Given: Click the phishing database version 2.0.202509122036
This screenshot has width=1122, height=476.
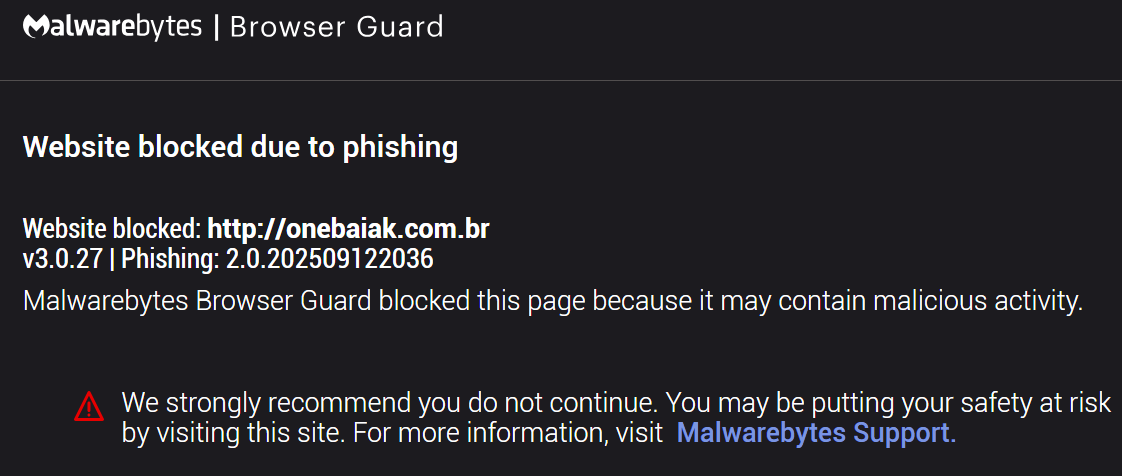Looking at the screenshot, I should [329, 259].
